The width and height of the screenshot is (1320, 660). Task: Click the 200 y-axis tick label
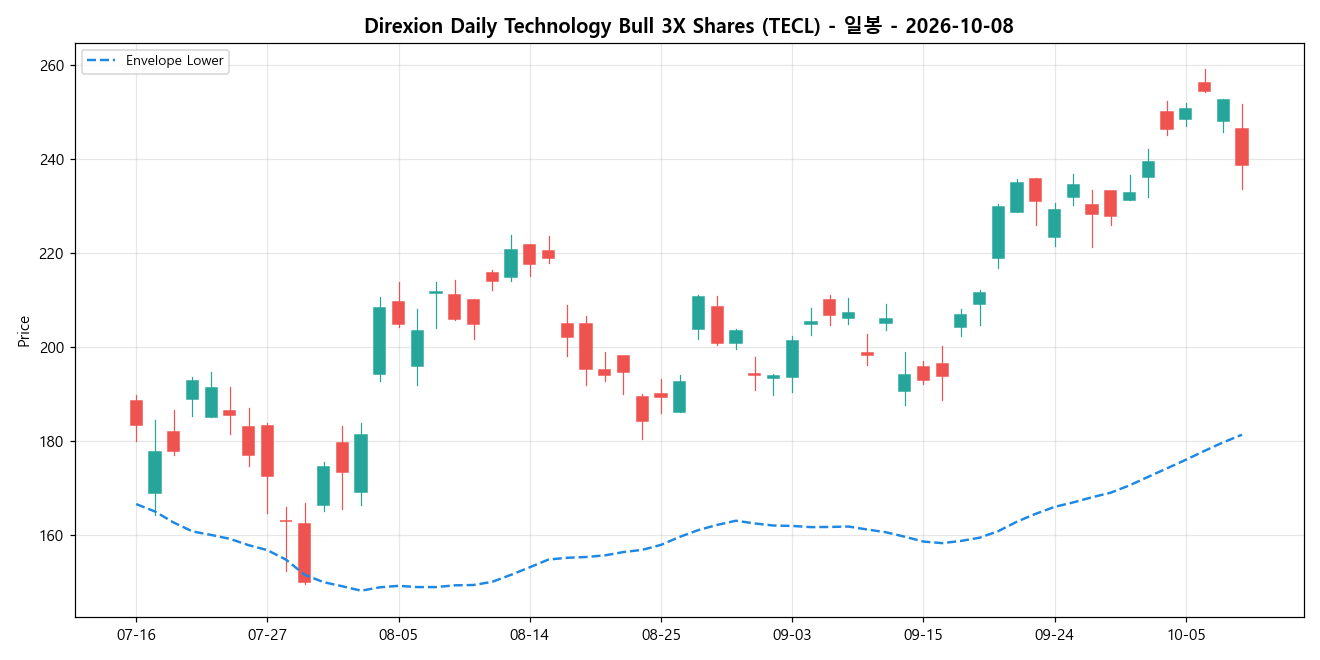52,348
